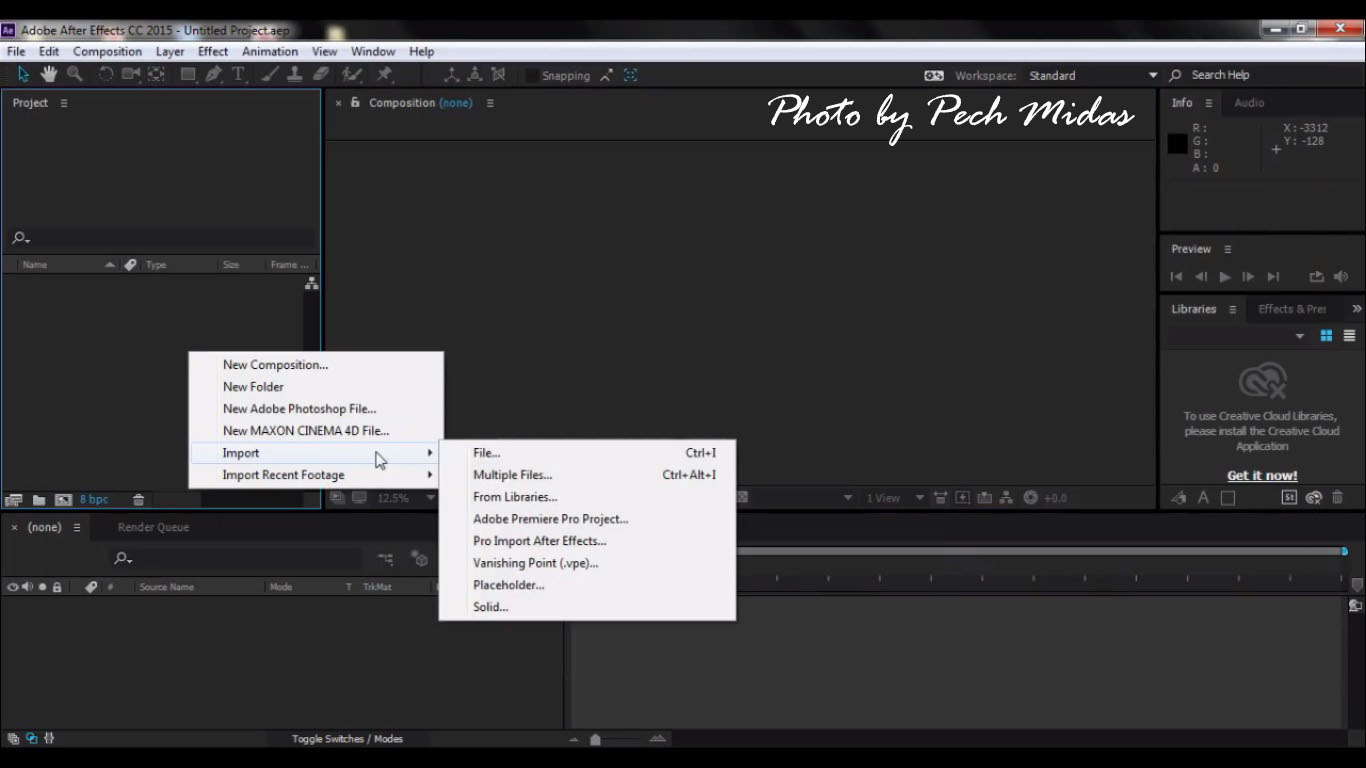Open project flowchart icon in Project panel
The height and width of the screenshot is (768, 1366).
[x=312, y=284]
